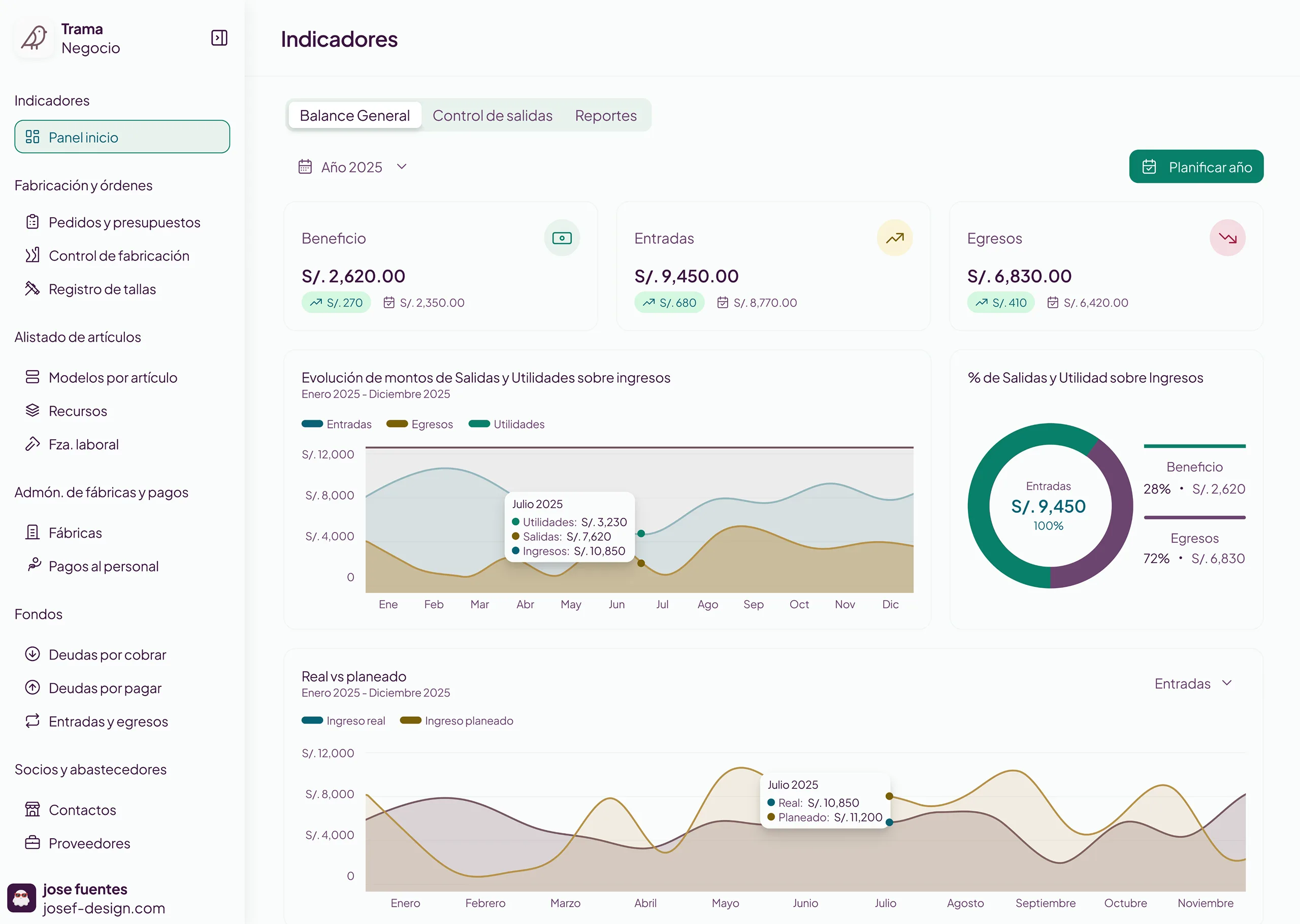This screenshot has height=924, width=1300.
Task: Switch to the Control de salidas tab
Action: pyautogui.click(x=493, y=116)
